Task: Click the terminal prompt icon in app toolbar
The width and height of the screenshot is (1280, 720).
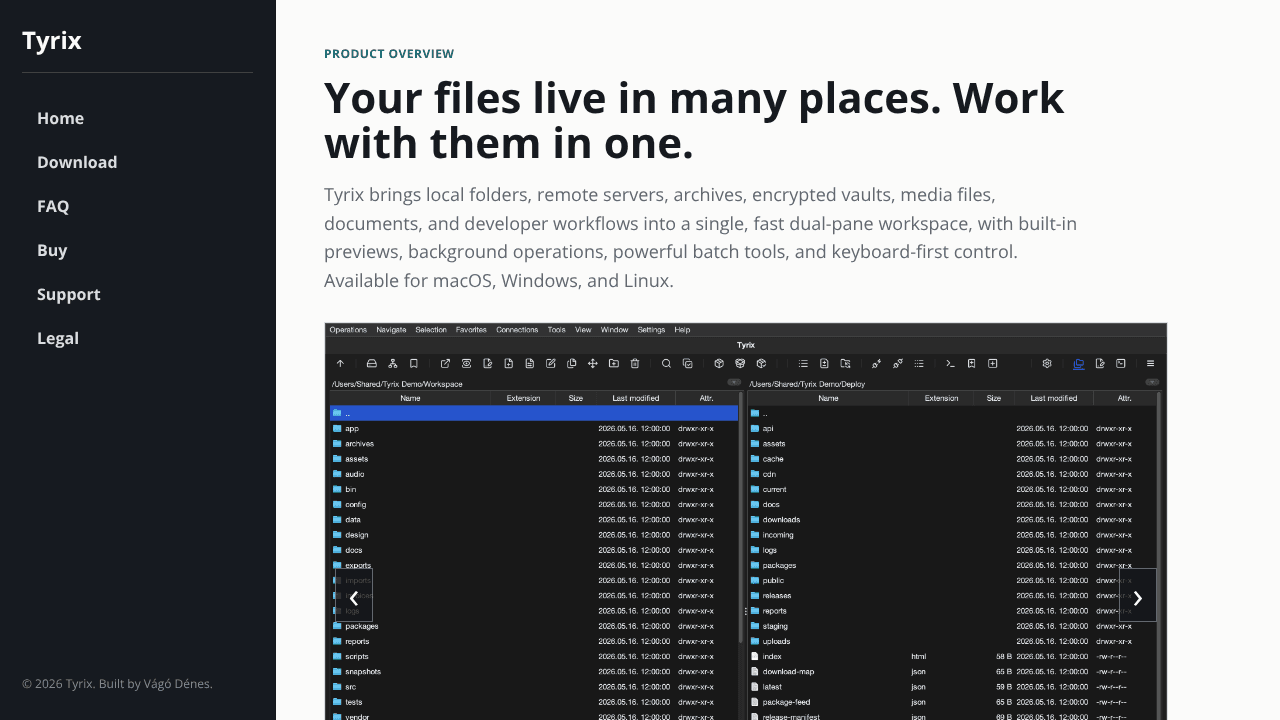Action: 950,364
